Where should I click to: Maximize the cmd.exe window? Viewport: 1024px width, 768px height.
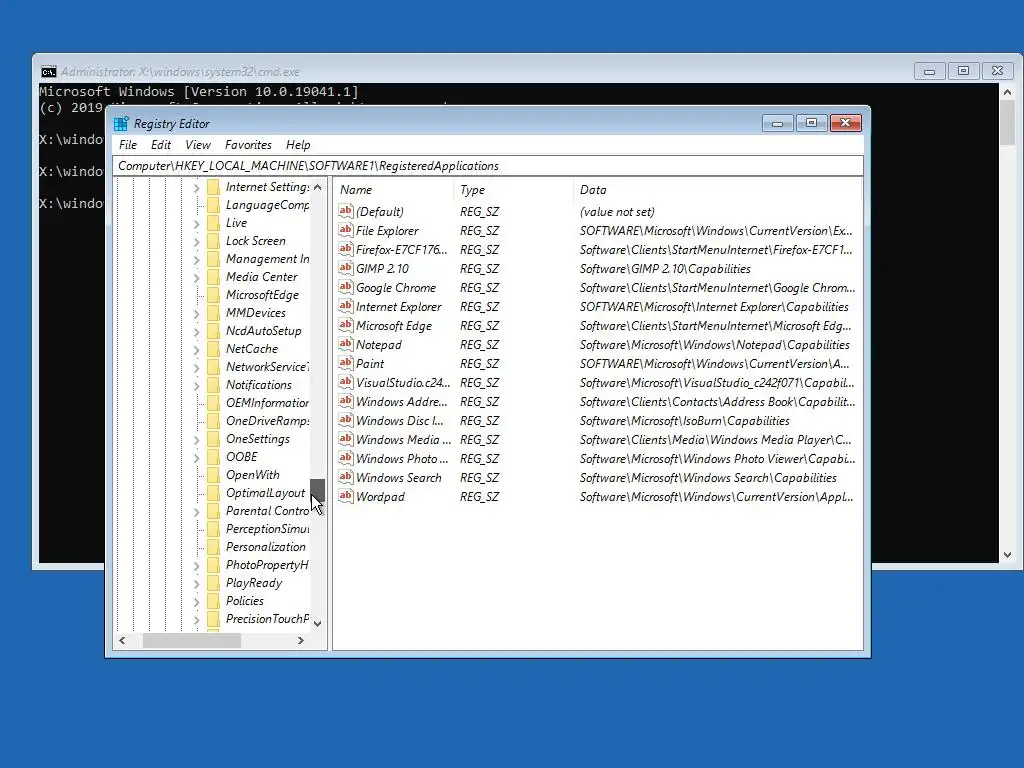pyautogui.click(x=963, y=71)
